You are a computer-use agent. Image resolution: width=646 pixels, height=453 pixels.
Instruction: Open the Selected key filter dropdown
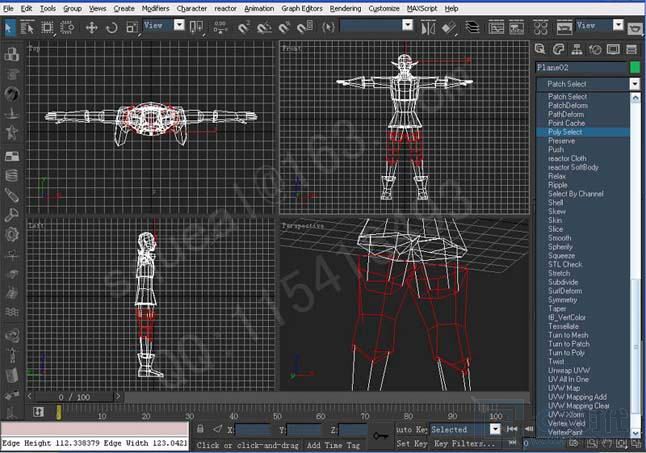[x=495, y=430]
